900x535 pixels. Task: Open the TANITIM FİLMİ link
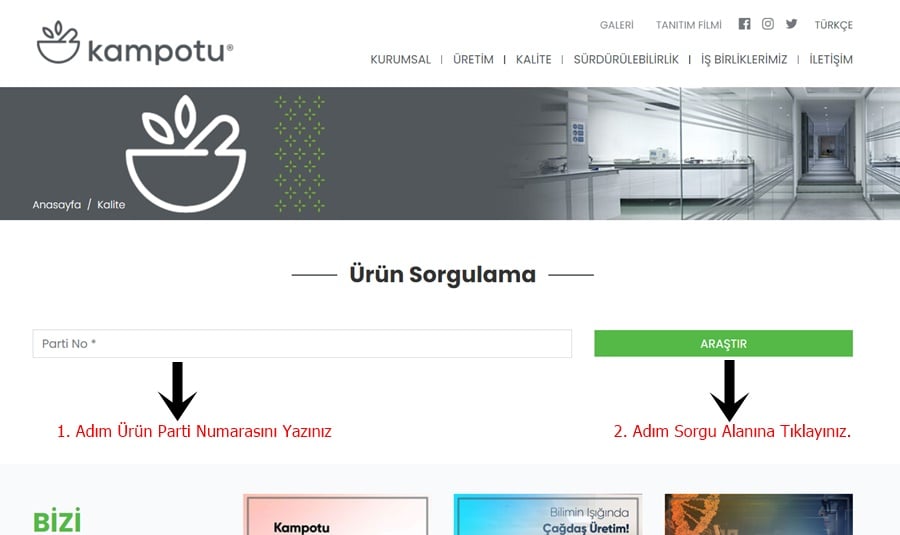(x=689, y=25)
